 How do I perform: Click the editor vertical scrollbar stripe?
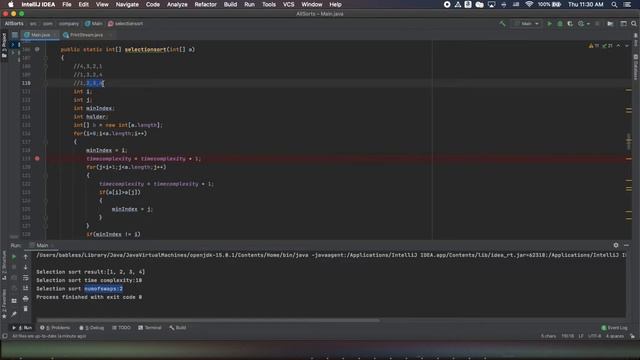click(629, 142)
